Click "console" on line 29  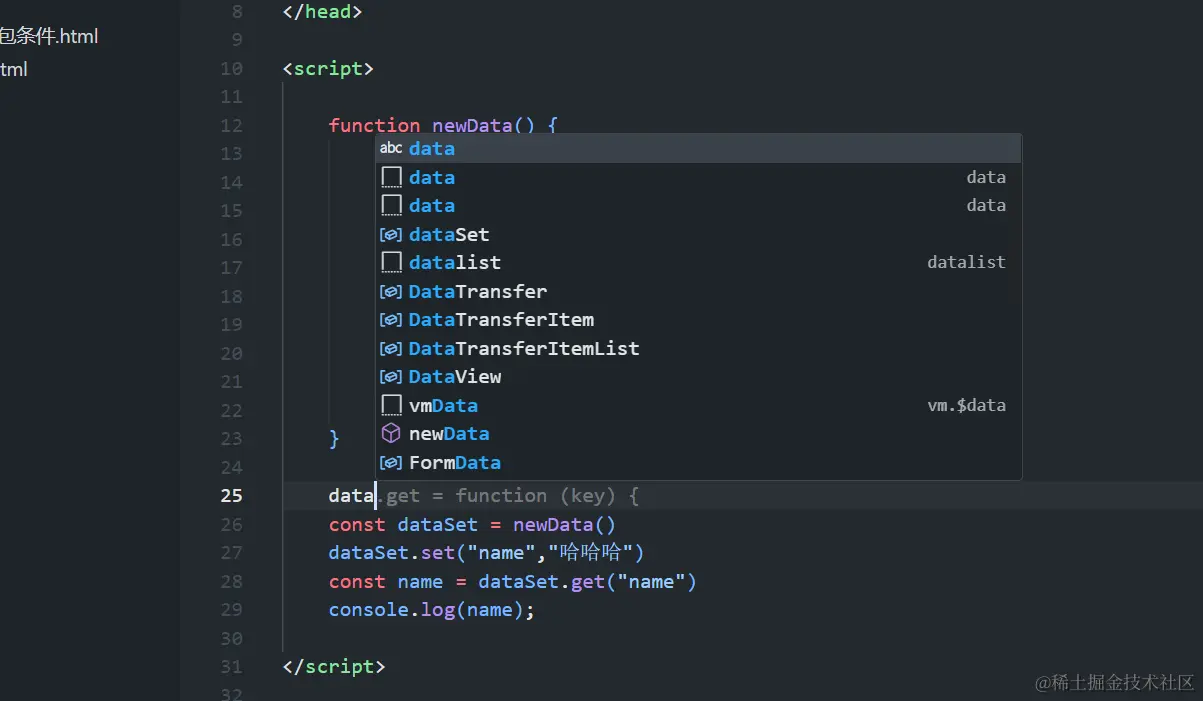[x=369, y=609]
